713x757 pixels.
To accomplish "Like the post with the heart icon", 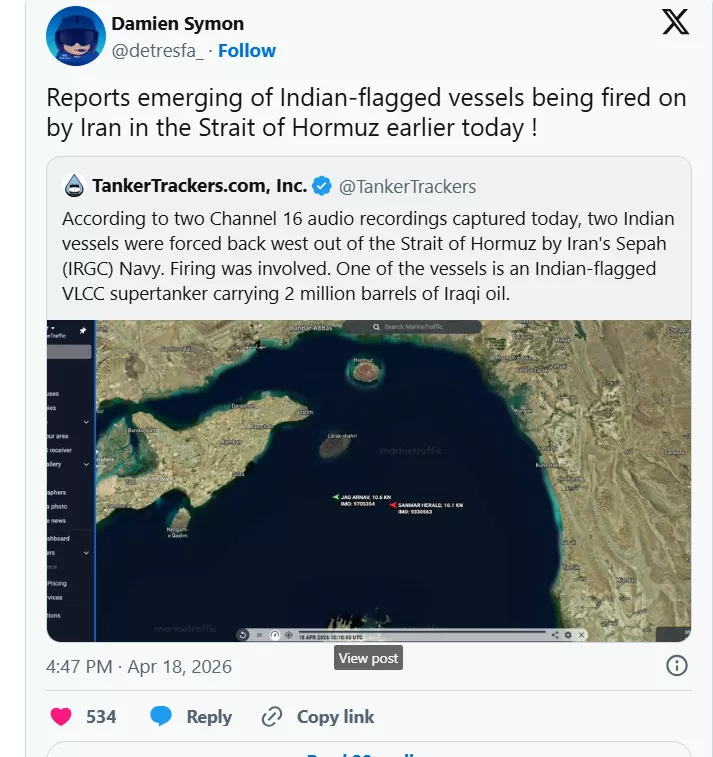I will 61,716.
